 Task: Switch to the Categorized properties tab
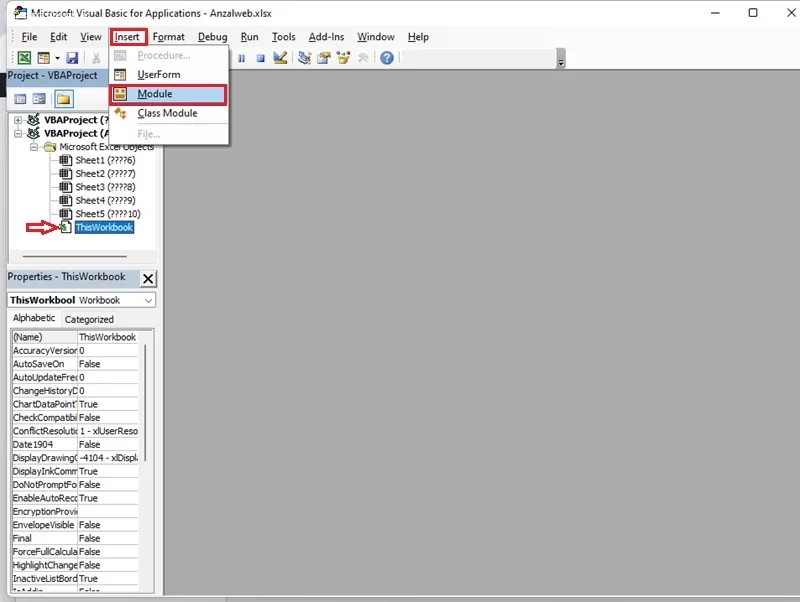[89, 319]
